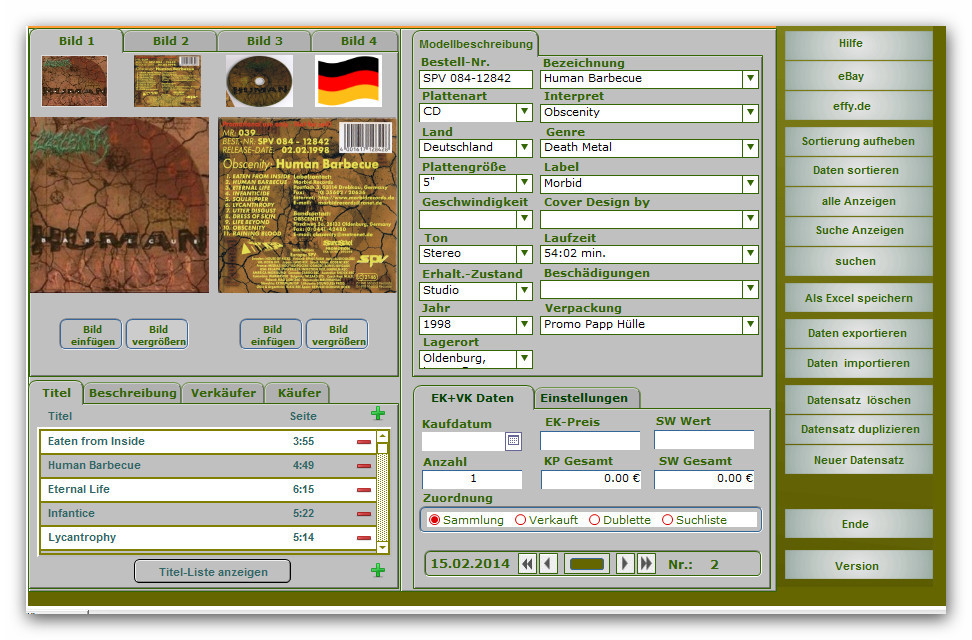Screen dimensions: 972x640
Task: Delete the Human Barbecue title row
Action: click(x=364, y=466)
